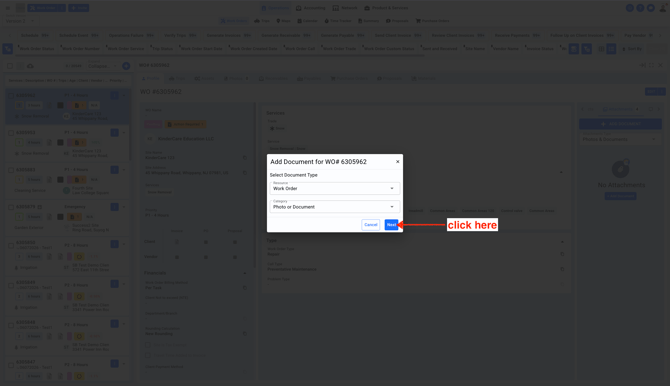Click the Action Required orange badge
Viewport: 670px width, 386px height.
tap(185, 124)
